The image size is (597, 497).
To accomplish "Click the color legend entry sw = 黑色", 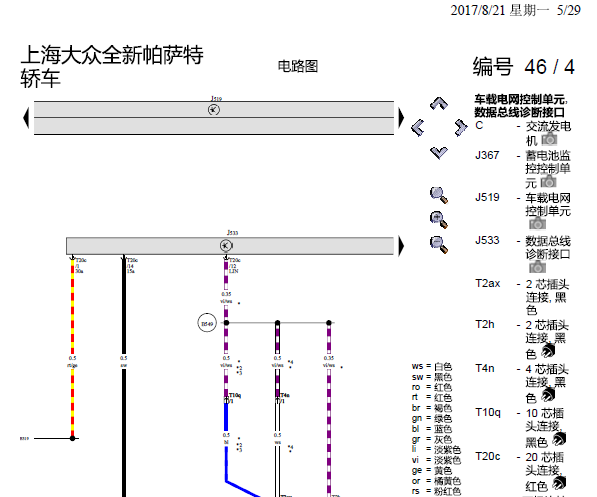I will [432, 377].
